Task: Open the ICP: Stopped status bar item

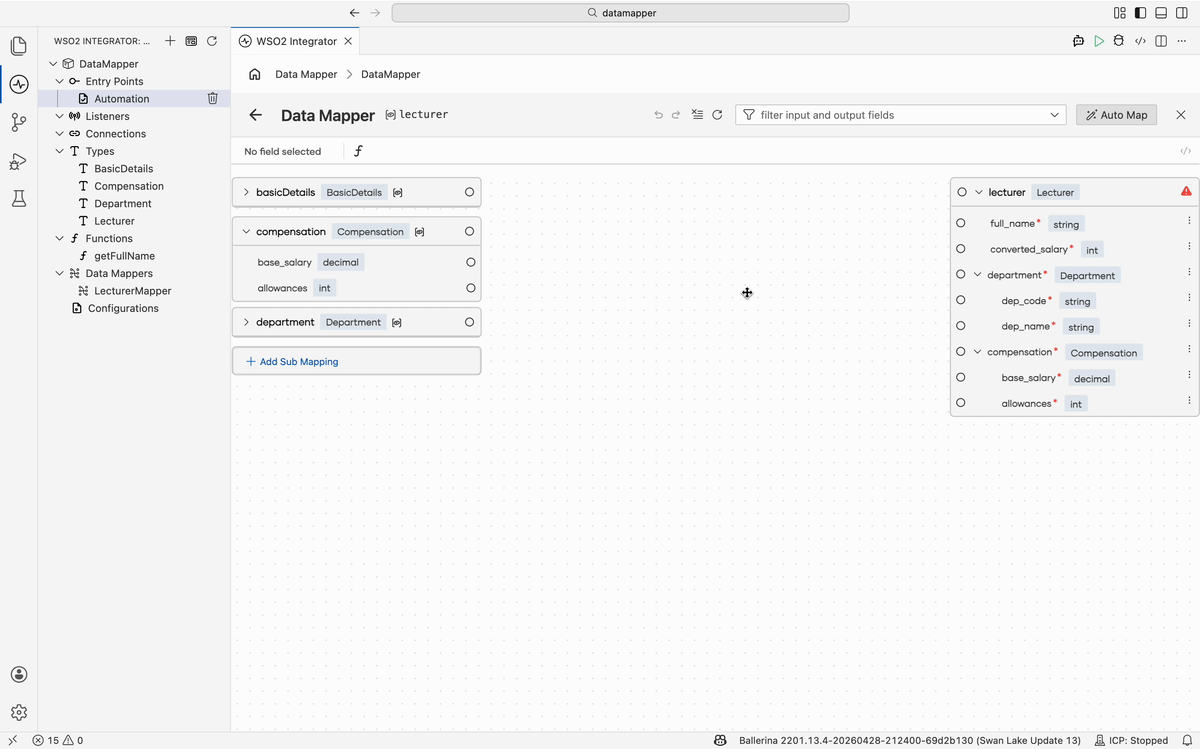Action: tap(1131, 740)
